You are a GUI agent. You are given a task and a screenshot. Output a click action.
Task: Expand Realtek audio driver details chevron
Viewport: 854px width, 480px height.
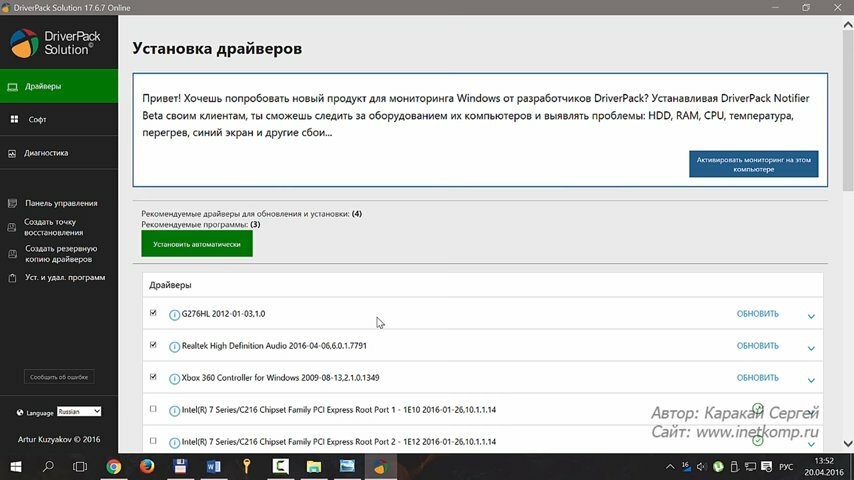pos(811,348)
